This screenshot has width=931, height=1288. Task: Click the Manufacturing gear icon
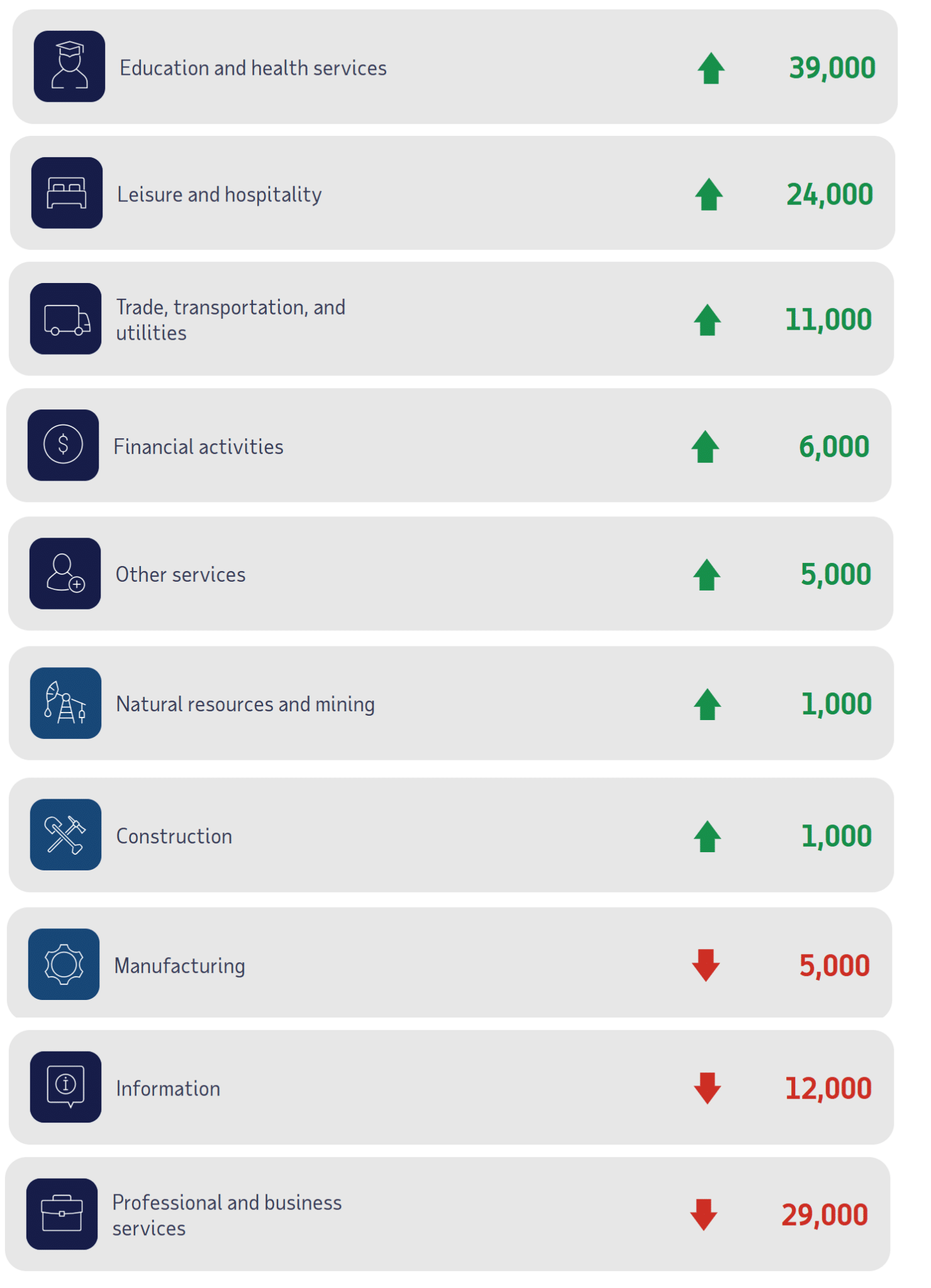click(64, 964)
